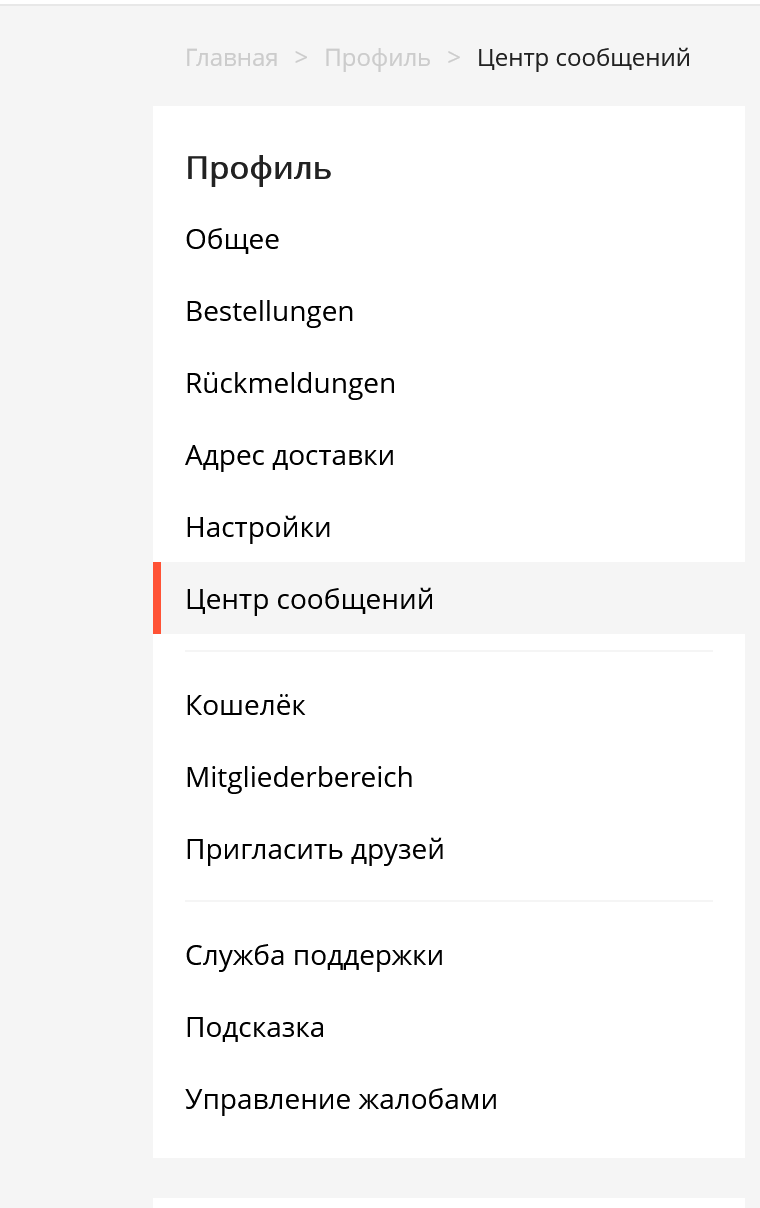The width and height of the screenshot is (760, 1208).
Task: Open Адрес доставки page
Action: click(x=290, y=456)
